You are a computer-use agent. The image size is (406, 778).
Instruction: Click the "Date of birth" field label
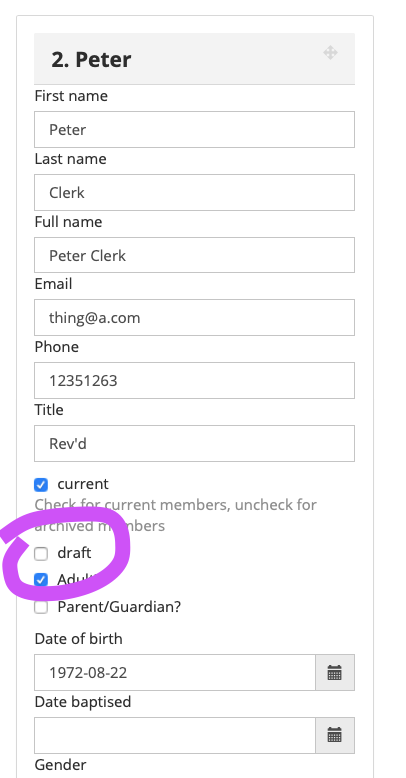78,639
